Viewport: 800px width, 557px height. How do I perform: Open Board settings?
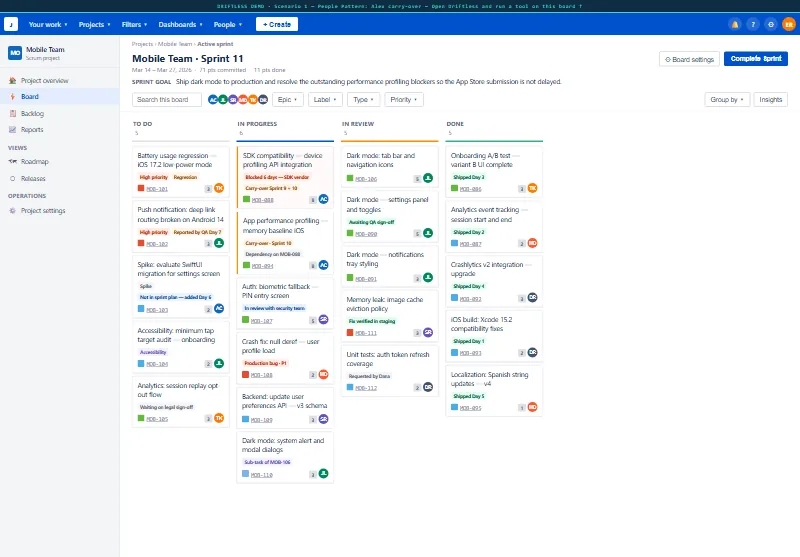689,59
